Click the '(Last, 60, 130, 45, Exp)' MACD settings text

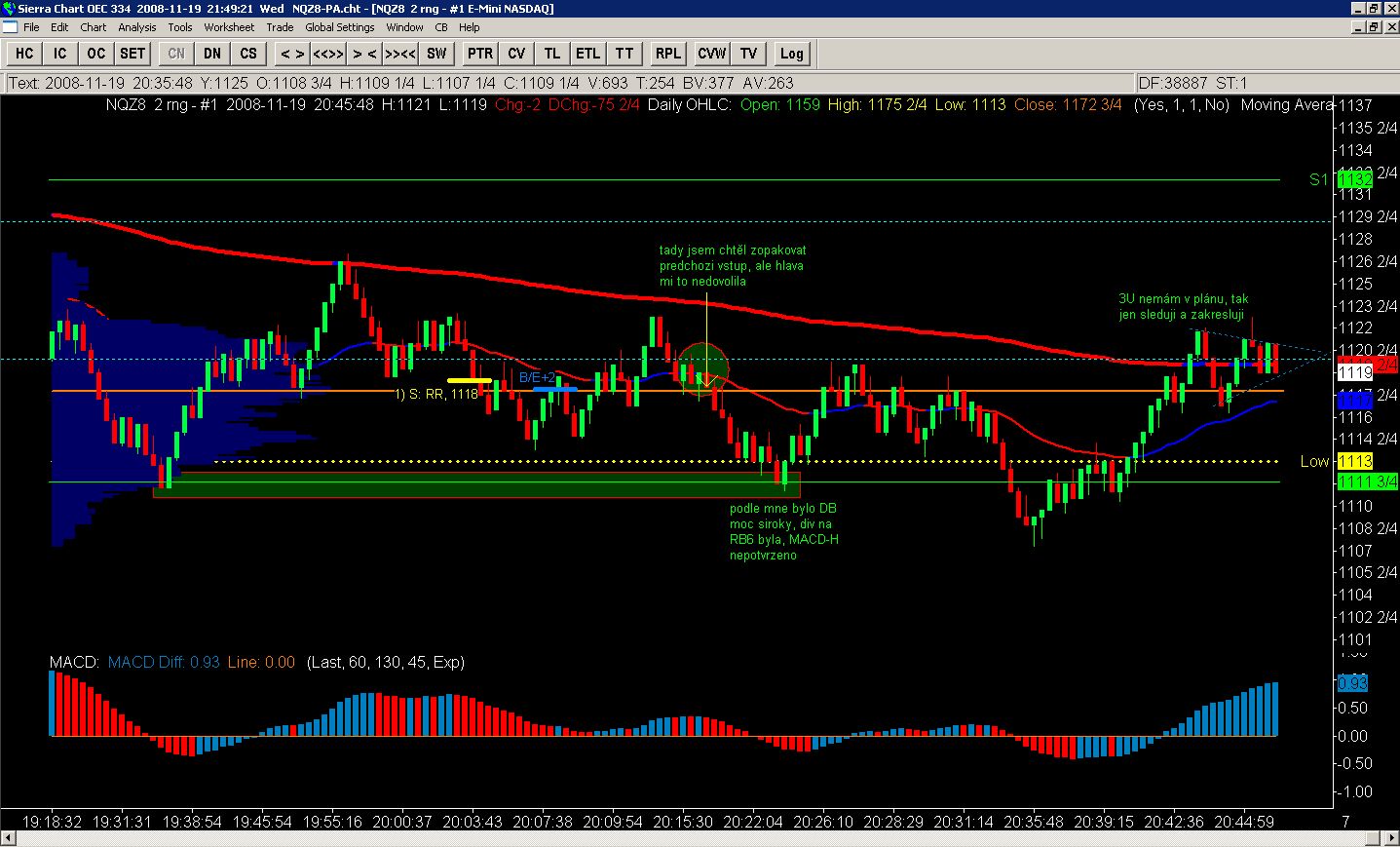[x=386, y=662]
